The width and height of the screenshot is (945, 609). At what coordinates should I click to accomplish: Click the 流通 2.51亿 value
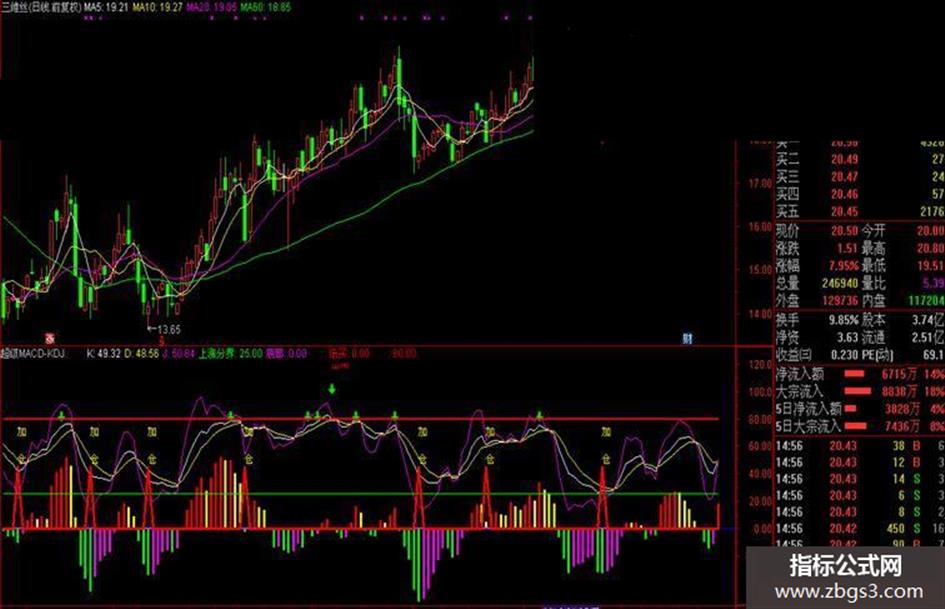tap(928, 338)
